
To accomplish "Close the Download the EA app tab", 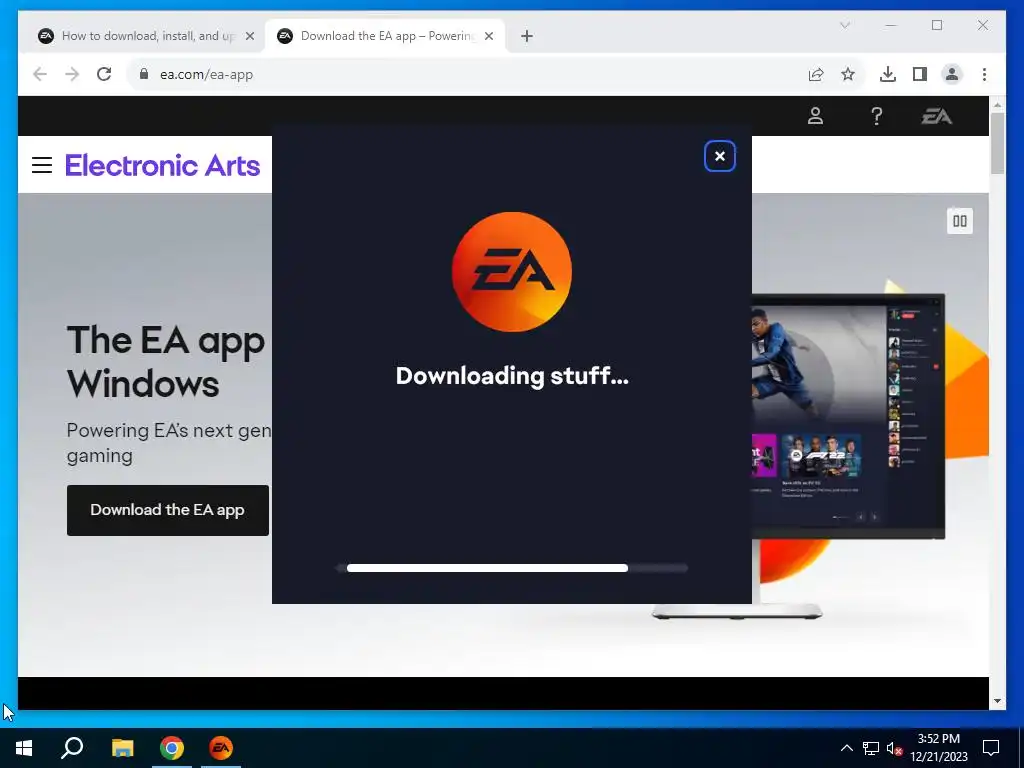I will 488,36.
